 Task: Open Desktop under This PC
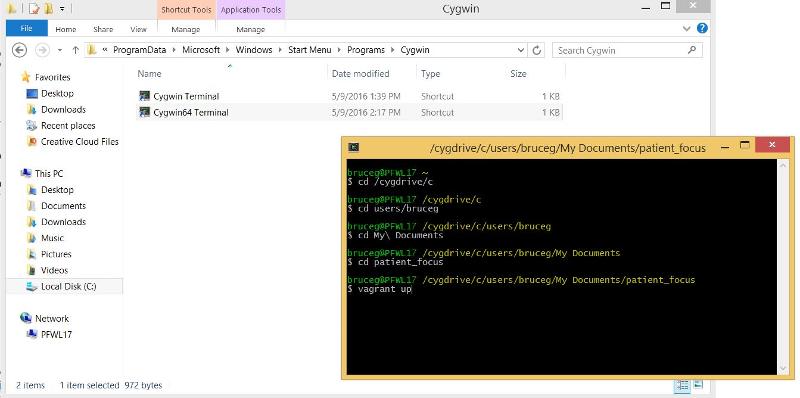coord(57,190)
